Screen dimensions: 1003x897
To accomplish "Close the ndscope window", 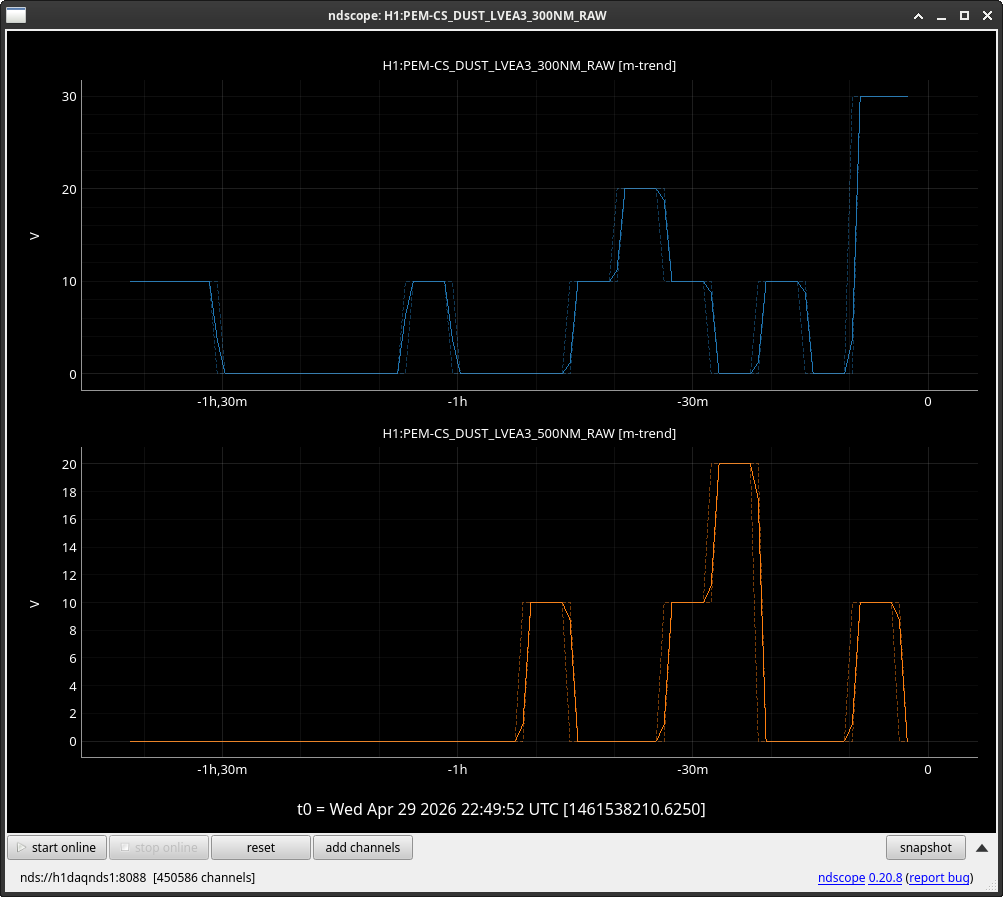I will [987, 16].
